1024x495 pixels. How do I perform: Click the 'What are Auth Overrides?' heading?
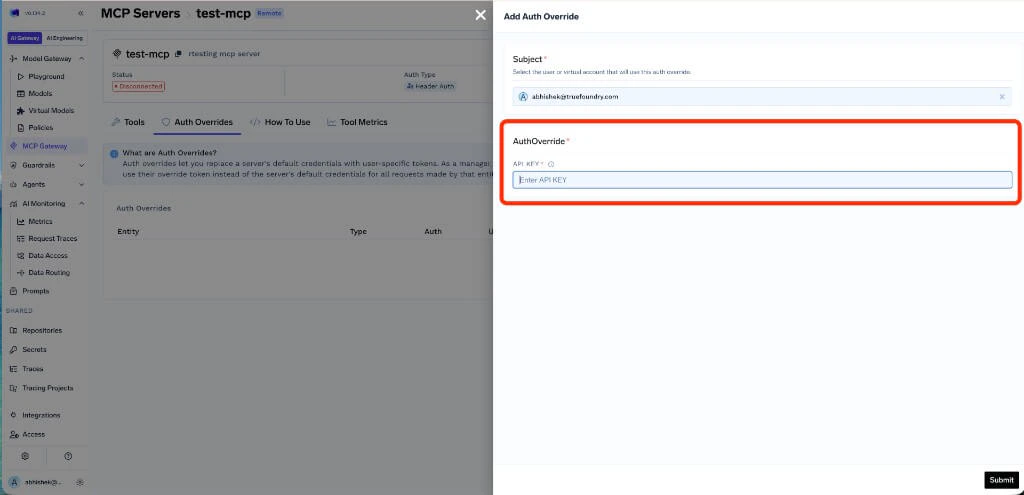point(169,152)
